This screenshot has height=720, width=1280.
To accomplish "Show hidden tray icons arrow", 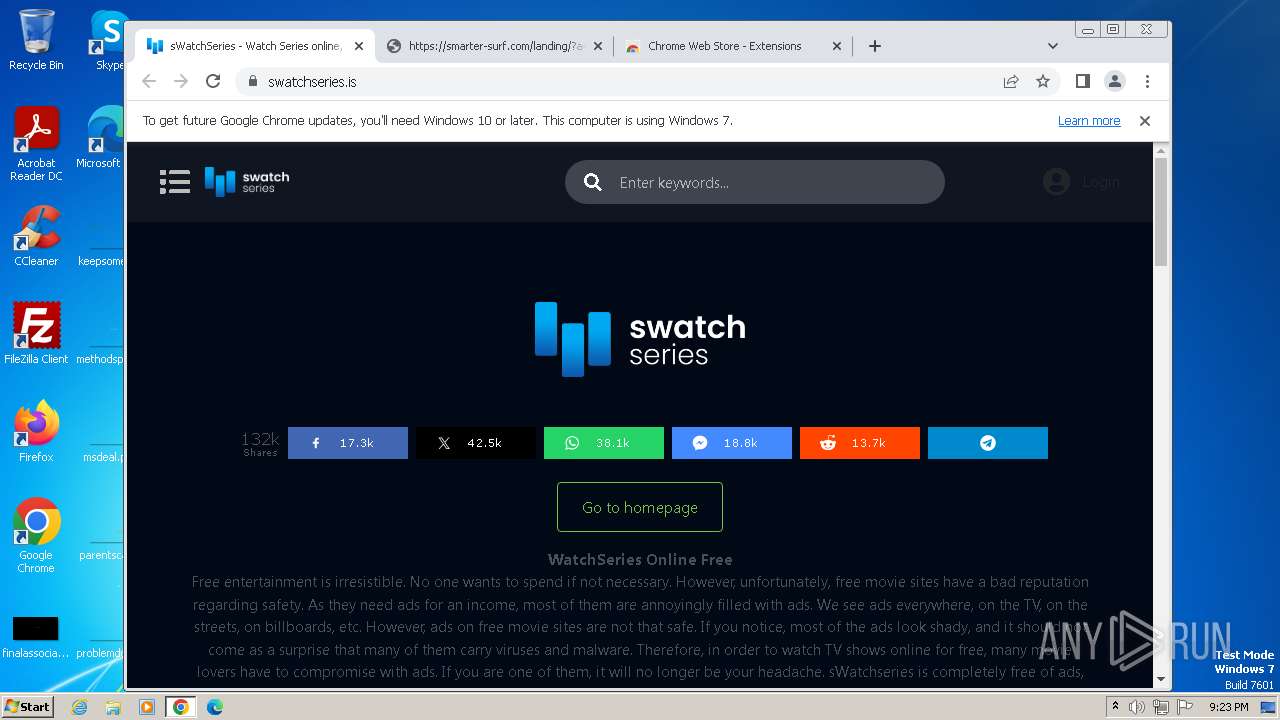I will [1115, 707].
